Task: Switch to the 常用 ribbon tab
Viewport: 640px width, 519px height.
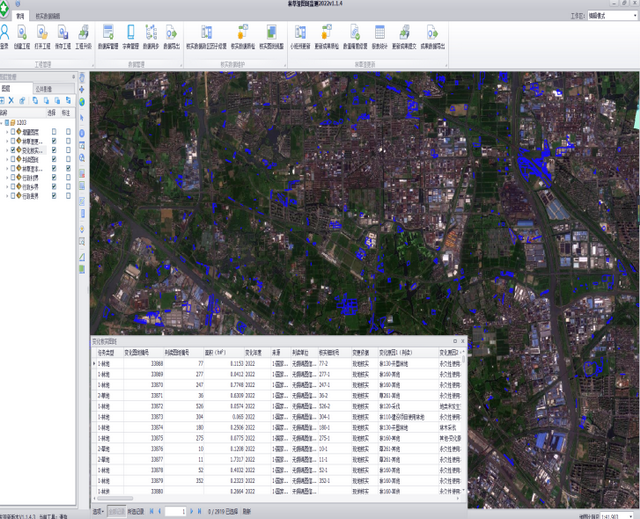Action: tap(20, 16)
